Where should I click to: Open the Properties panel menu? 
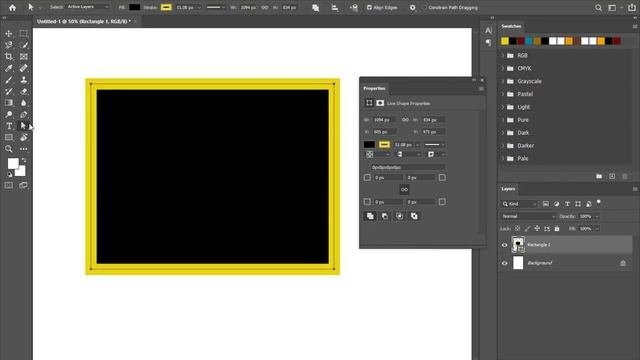pyautogui.click(x=481, y=89)
